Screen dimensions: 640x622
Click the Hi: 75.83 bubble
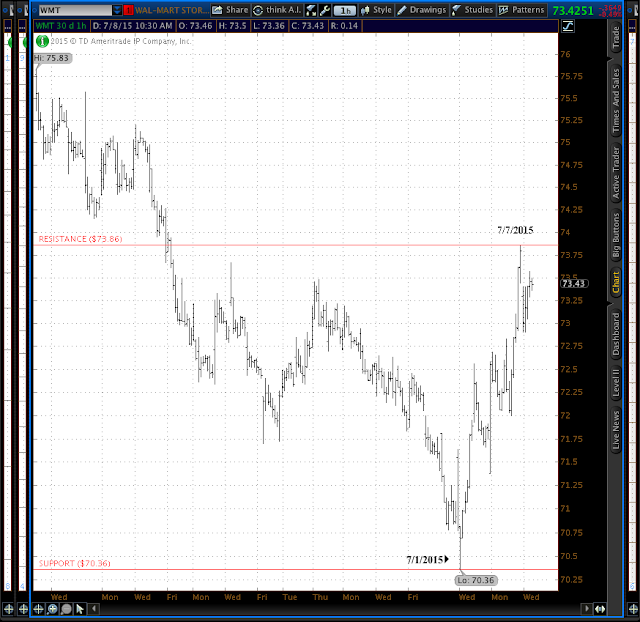tap(52, 58)
